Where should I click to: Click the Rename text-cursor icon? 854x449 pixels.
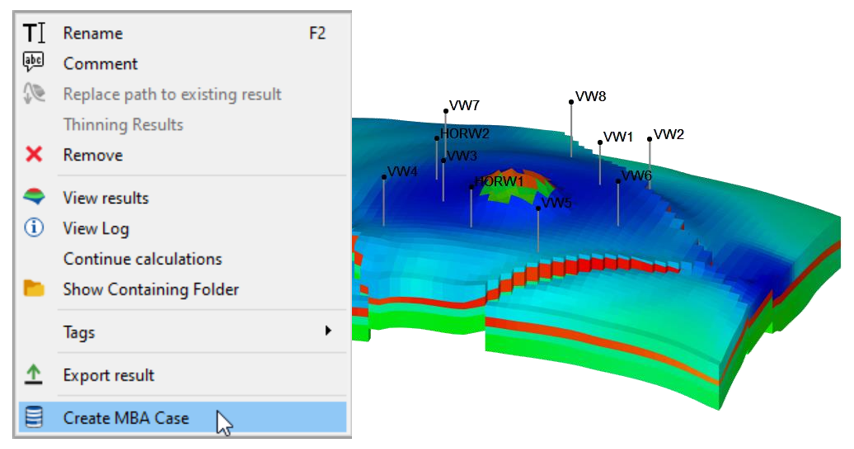34,33
